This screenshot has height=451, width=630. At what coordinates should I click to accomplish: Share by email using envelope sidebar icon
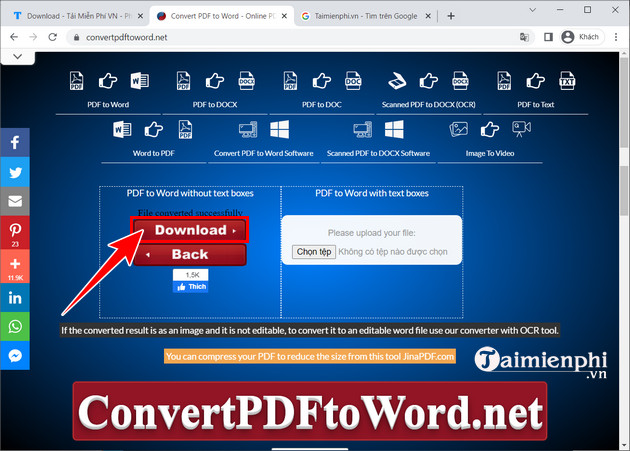coord(15,201)
